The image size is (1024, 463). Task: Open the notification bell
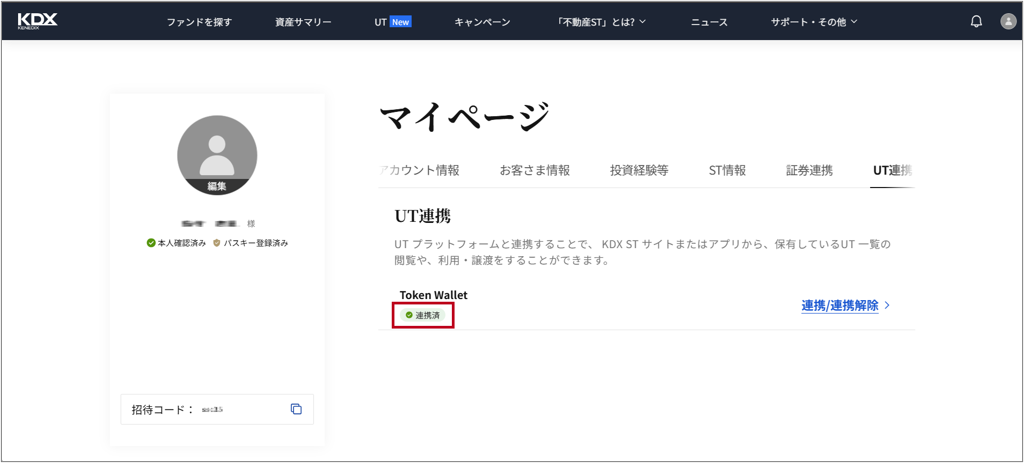tap(976, 22)
